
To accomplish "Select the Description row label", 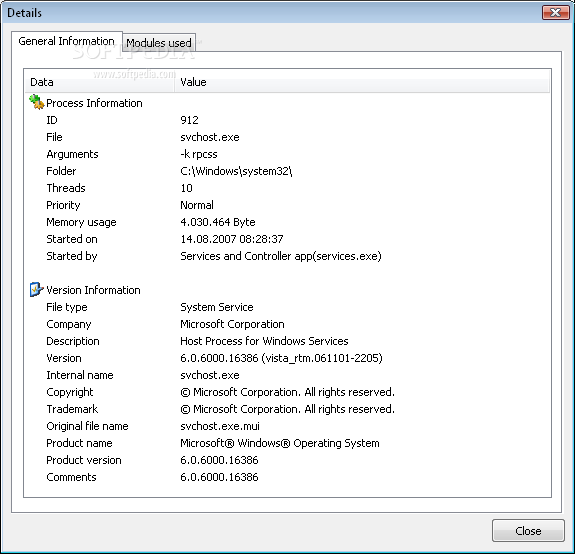I will click(73, 341).
